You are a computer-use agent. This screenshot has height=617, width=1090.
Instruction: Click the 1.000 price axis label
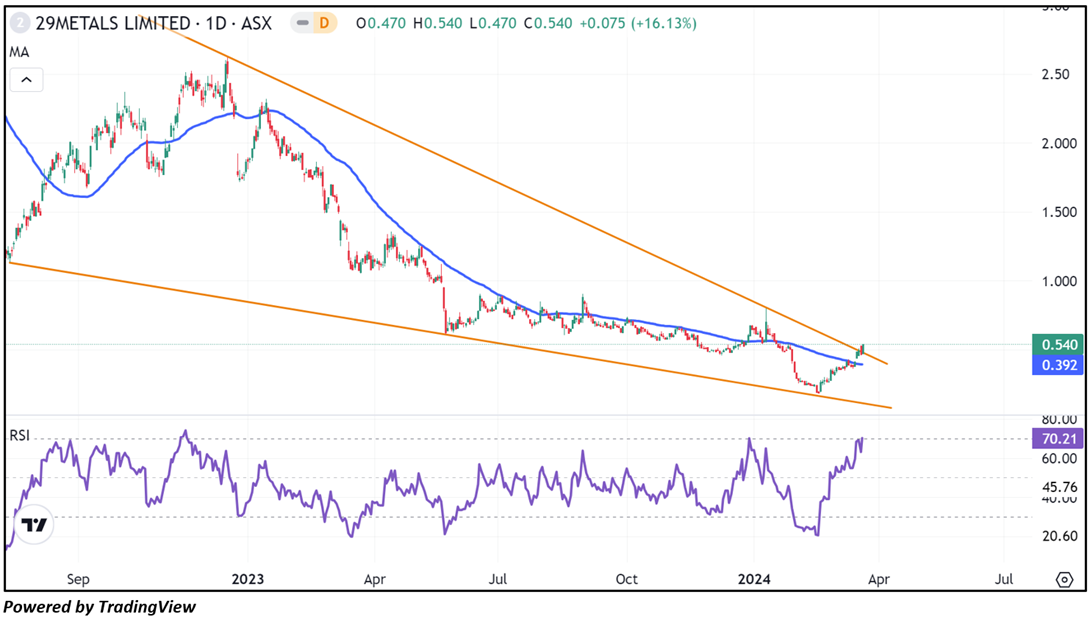(1059, 281)
